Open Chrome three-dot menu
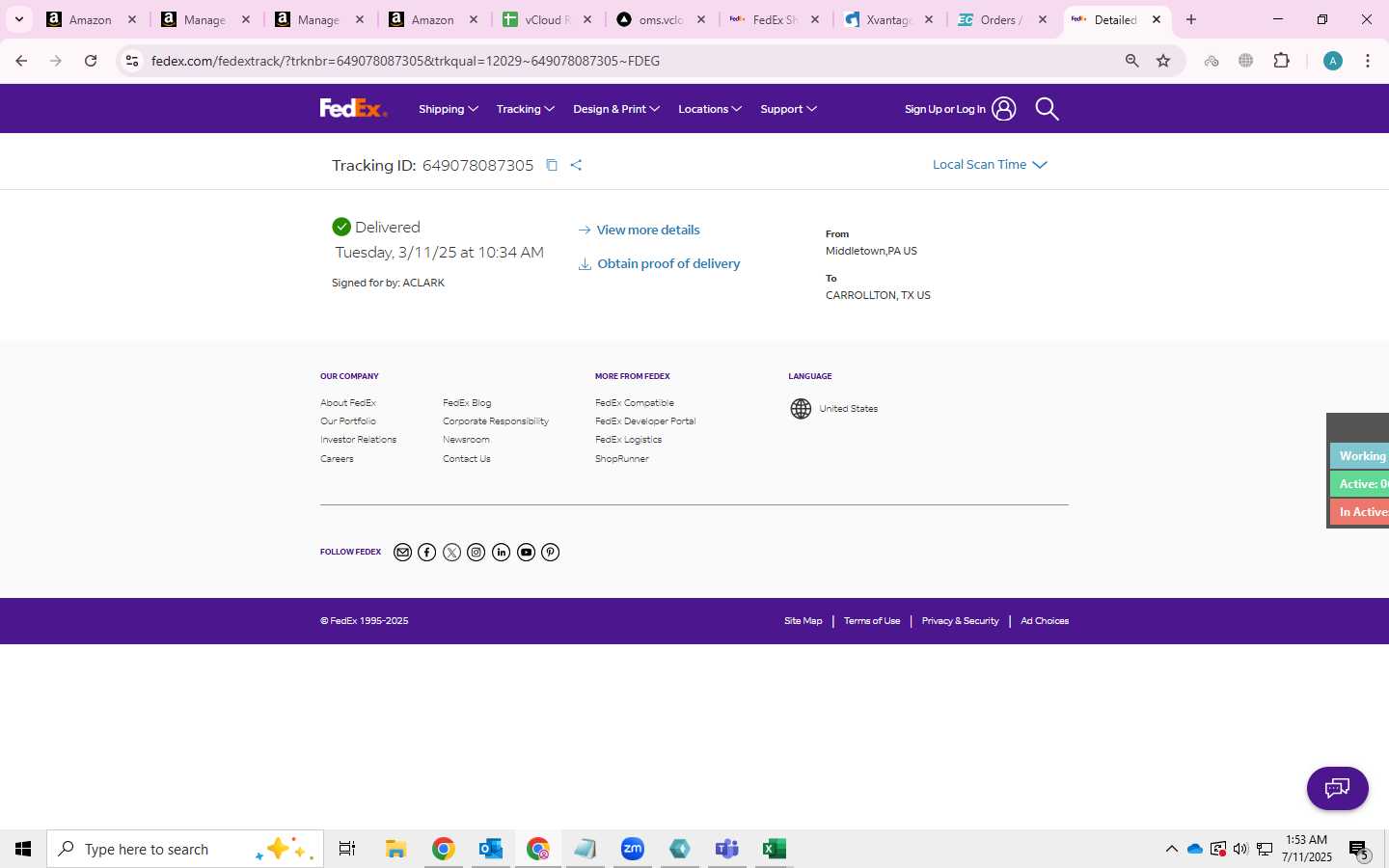The image size is (1389, 868). (x=1368, y=61)
